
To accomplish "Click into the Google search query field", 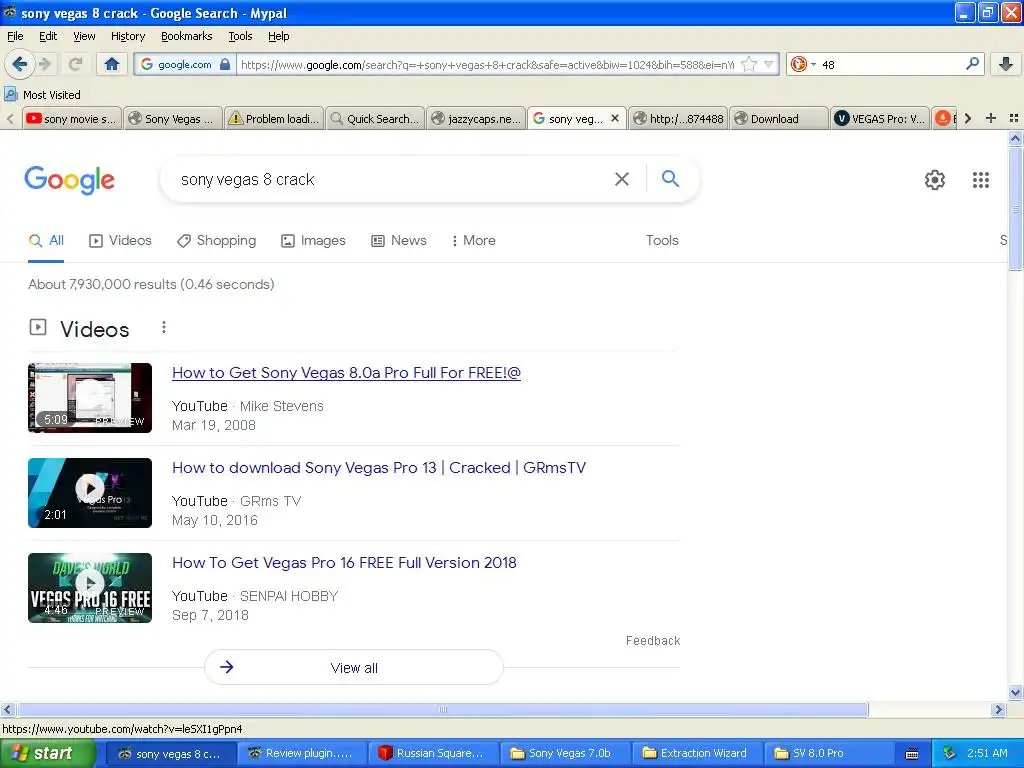I will [x=392, y=179].
